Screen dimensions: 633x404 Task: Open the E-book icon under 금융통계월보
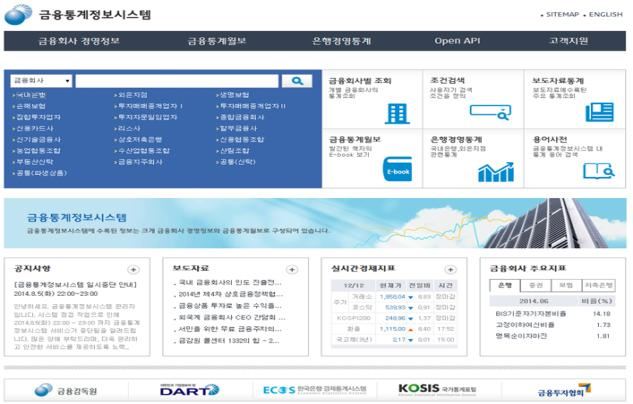click(396, 171)
